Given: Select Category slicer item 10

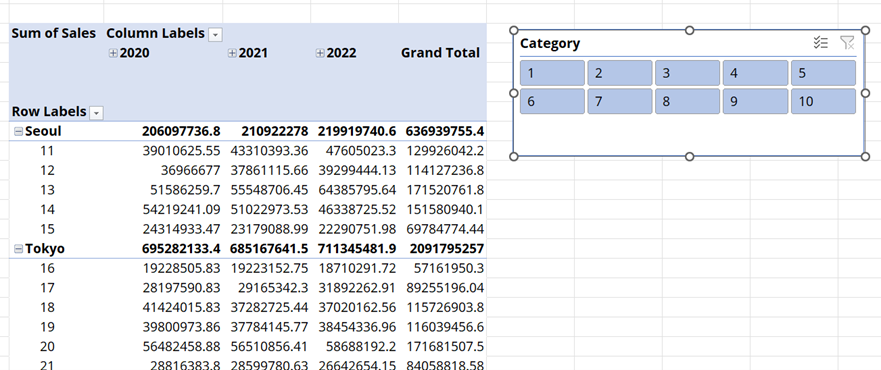Looking at the screenshot, I should [823, 101].
